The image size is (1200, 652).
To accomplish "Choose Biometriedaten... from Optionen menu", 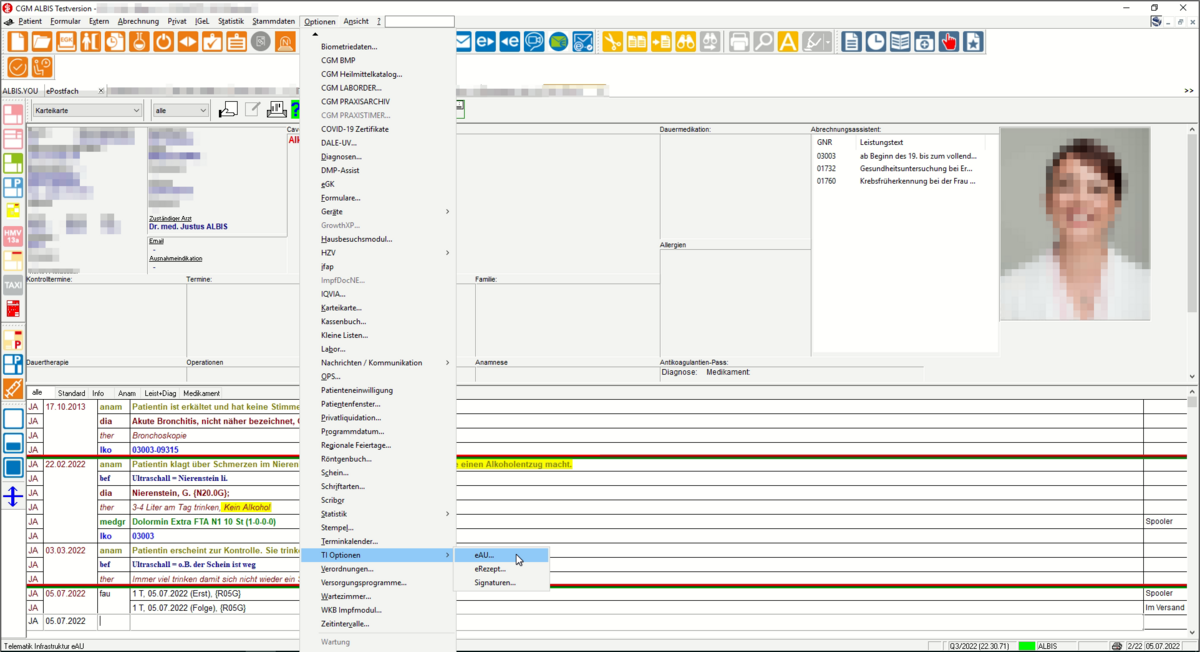I will (x=378, y=47).
